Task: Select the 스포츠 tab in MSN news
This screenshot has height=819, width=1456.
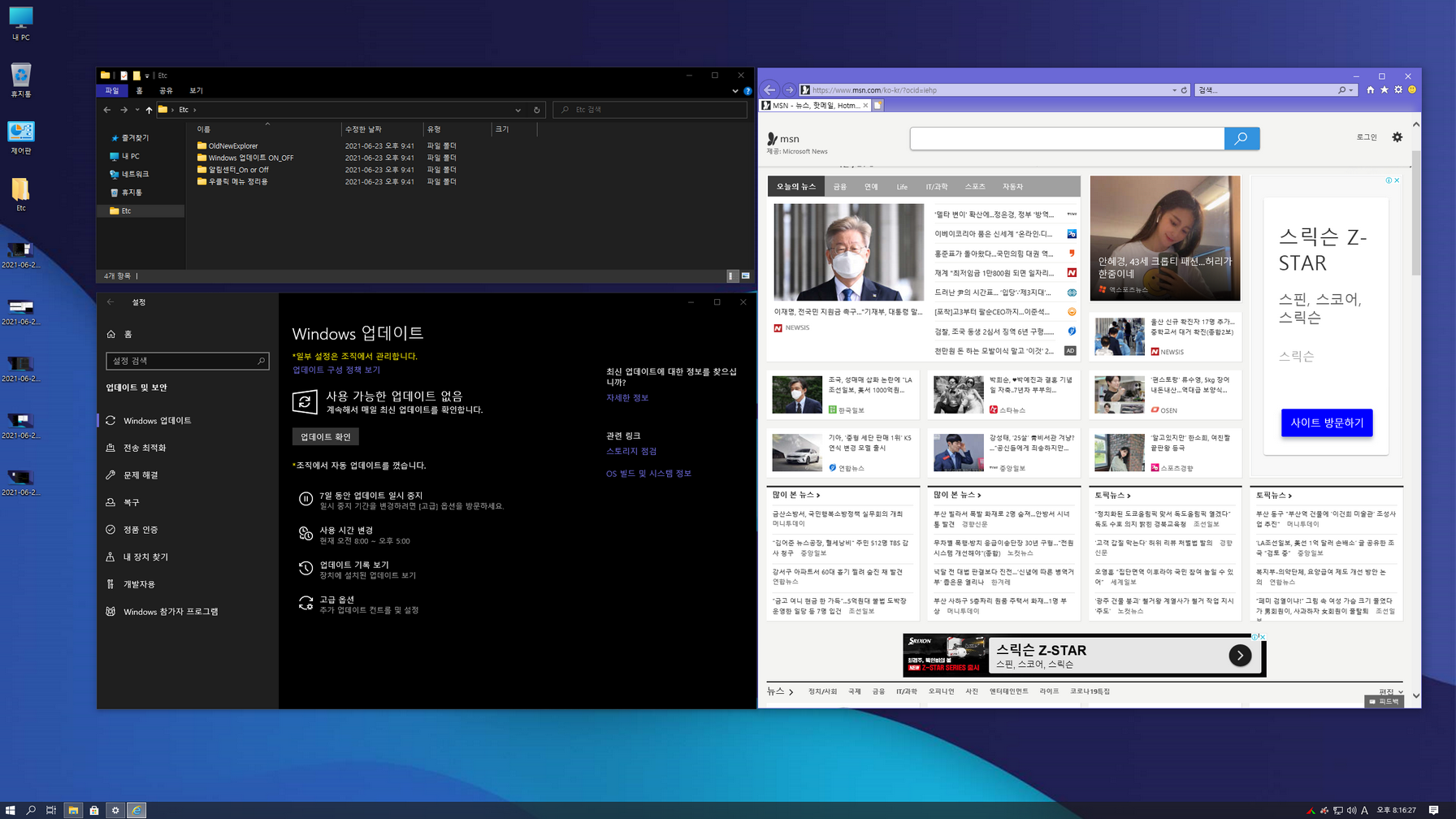Action: 974,187
